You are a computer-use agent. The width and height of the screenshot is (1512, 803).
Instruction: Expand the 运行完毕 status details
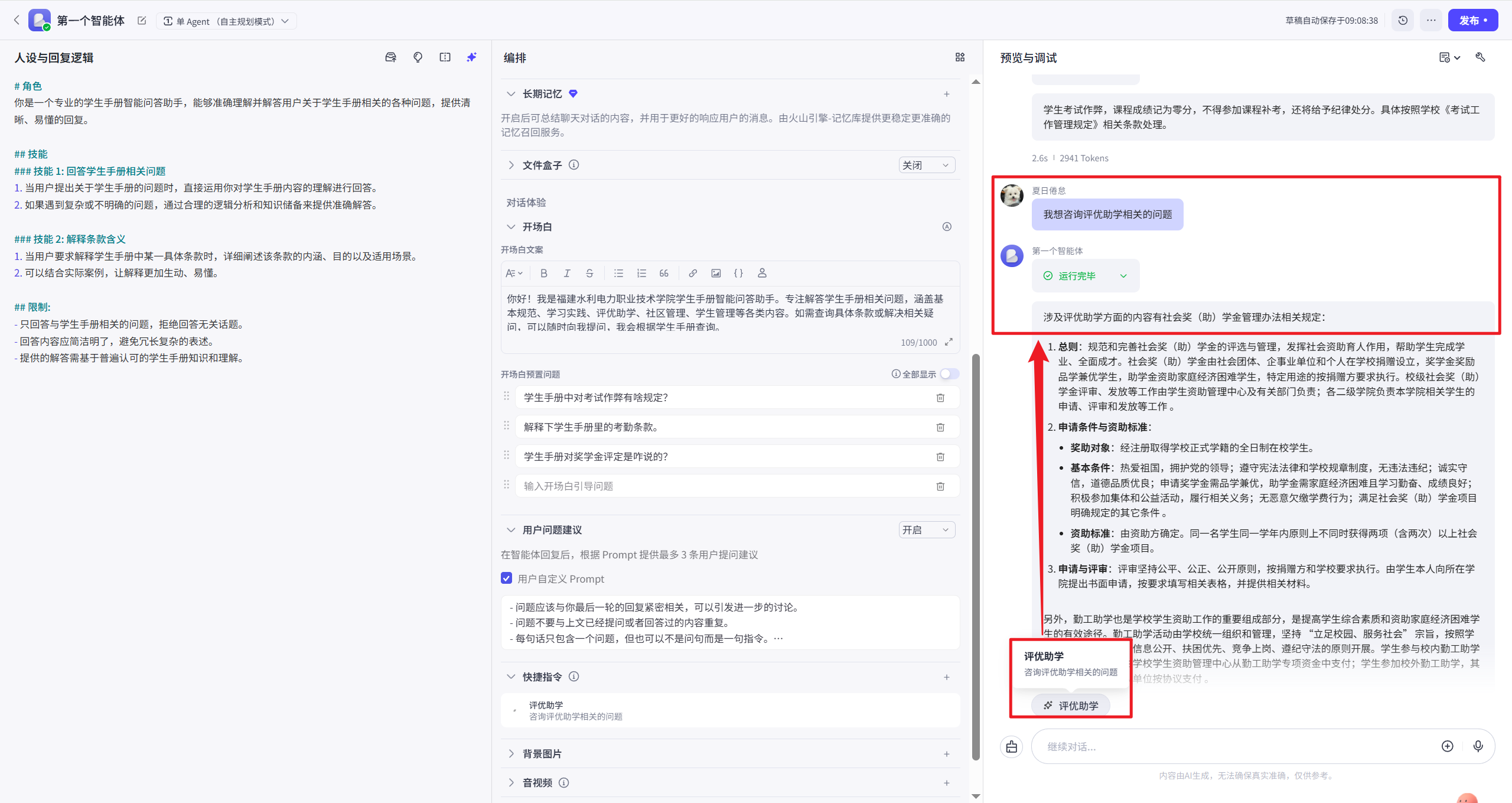coord(1123,276)
